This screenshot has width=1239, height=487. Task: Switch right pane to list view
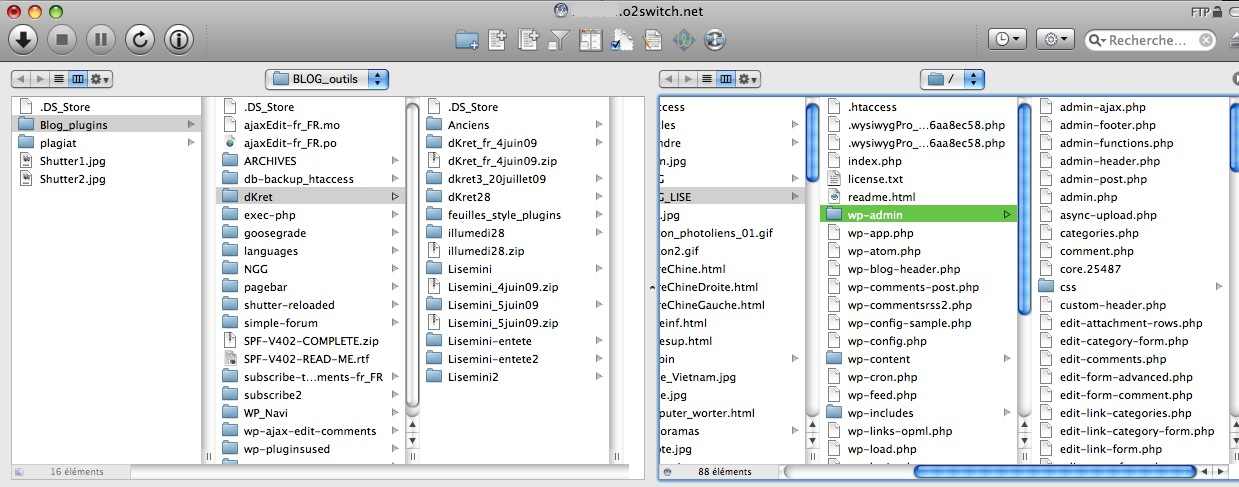pos(707,79)
